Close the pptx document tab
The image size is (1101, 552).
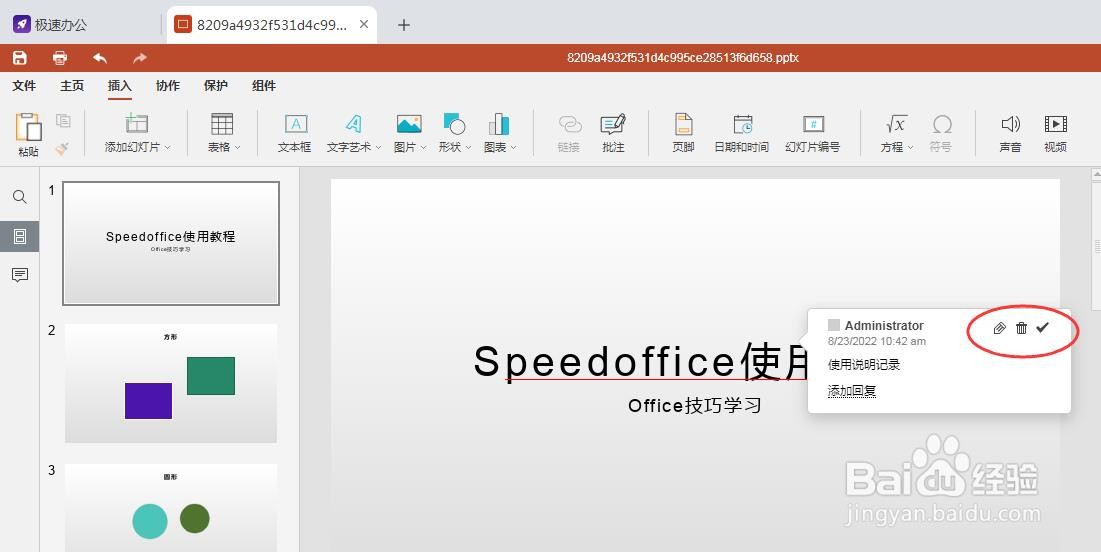[x=364, y=24]
